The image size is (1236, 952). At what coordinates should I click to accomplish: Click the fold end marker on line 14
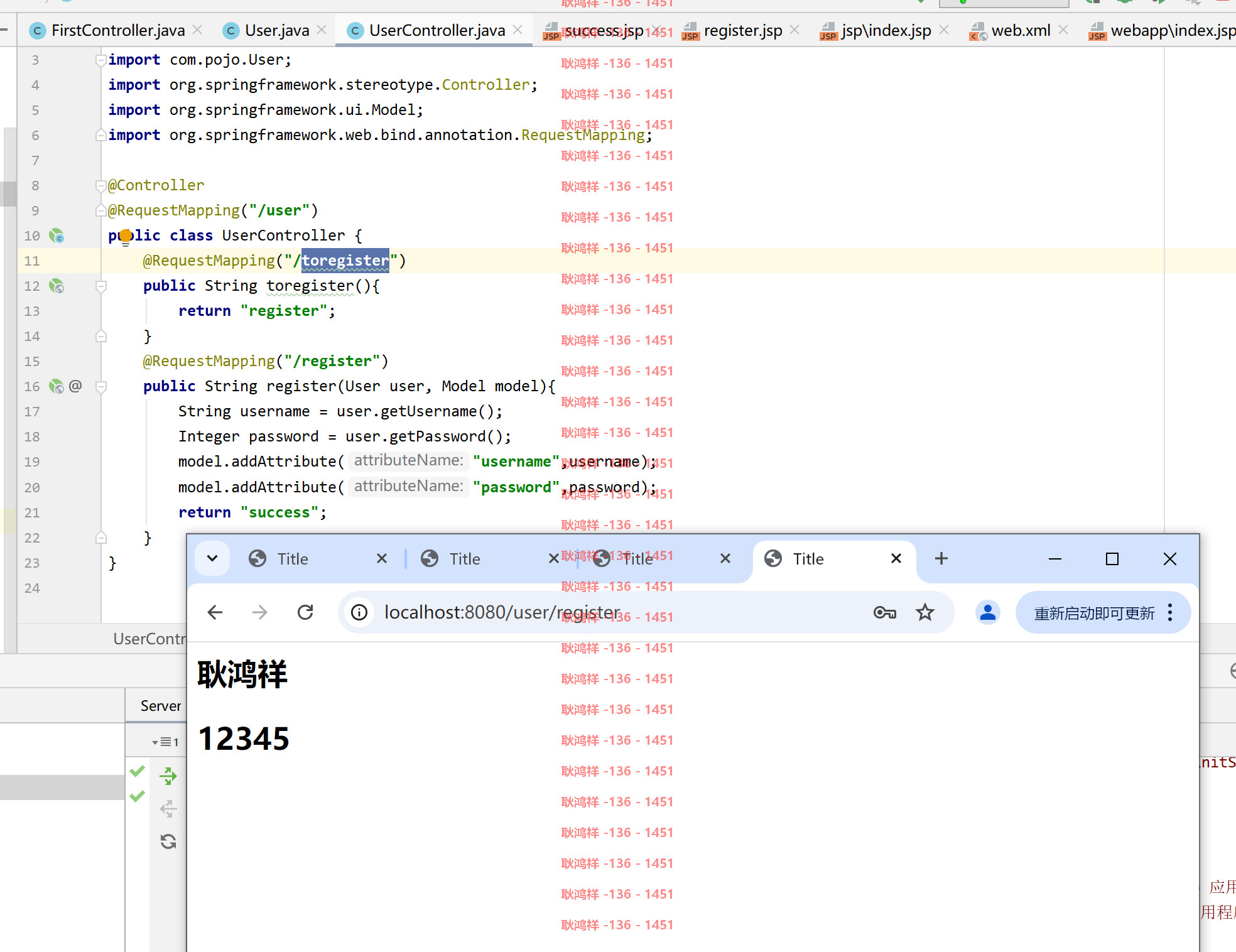pos(100,336)
